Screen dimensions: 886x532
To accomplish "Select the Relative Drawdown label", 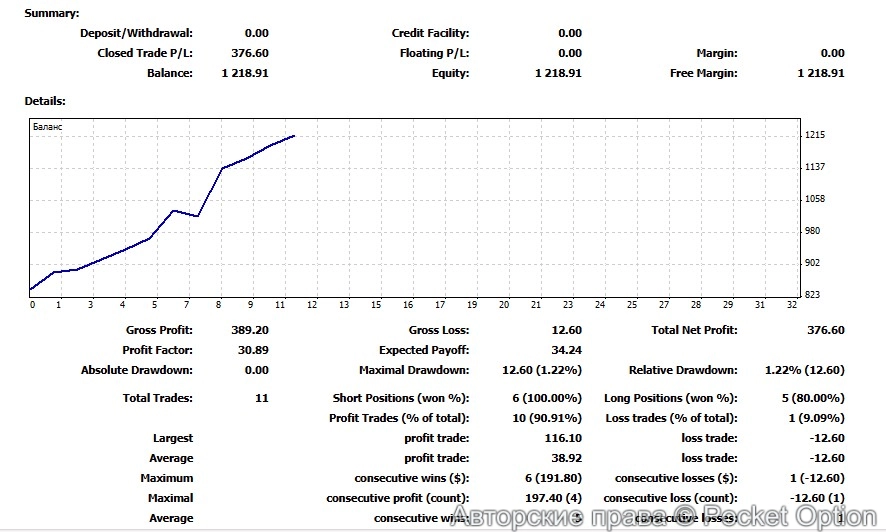I will coord(683,370).
